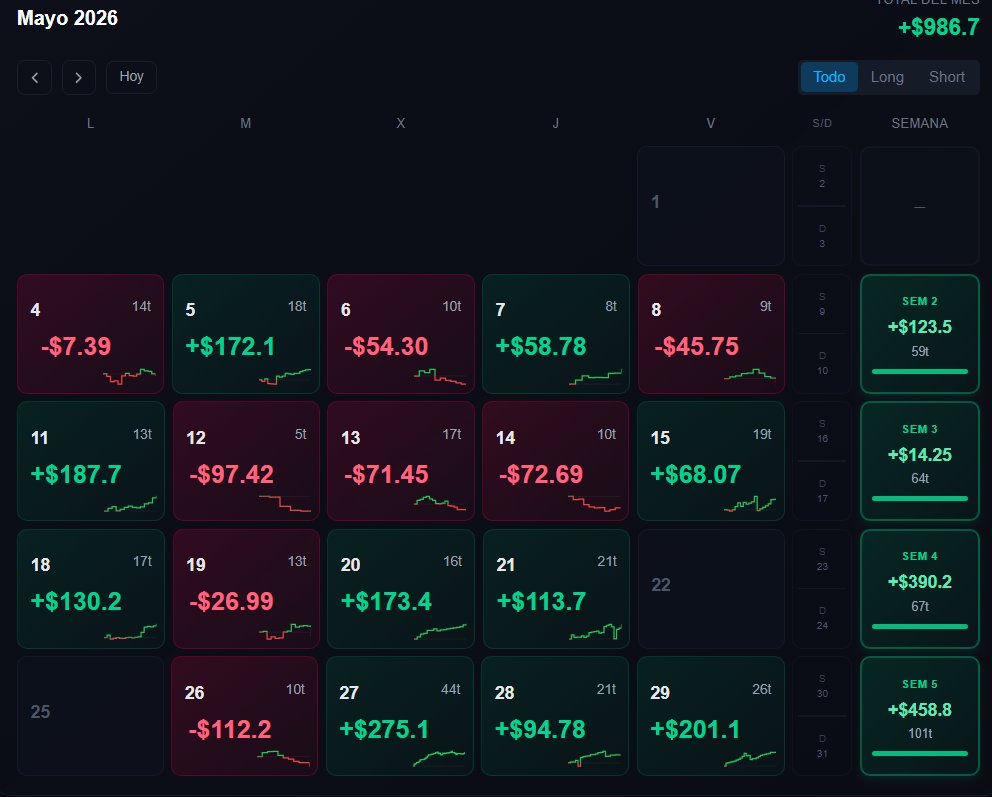
Task: Switch to the Long filter tab
Action: pos(887,77)
